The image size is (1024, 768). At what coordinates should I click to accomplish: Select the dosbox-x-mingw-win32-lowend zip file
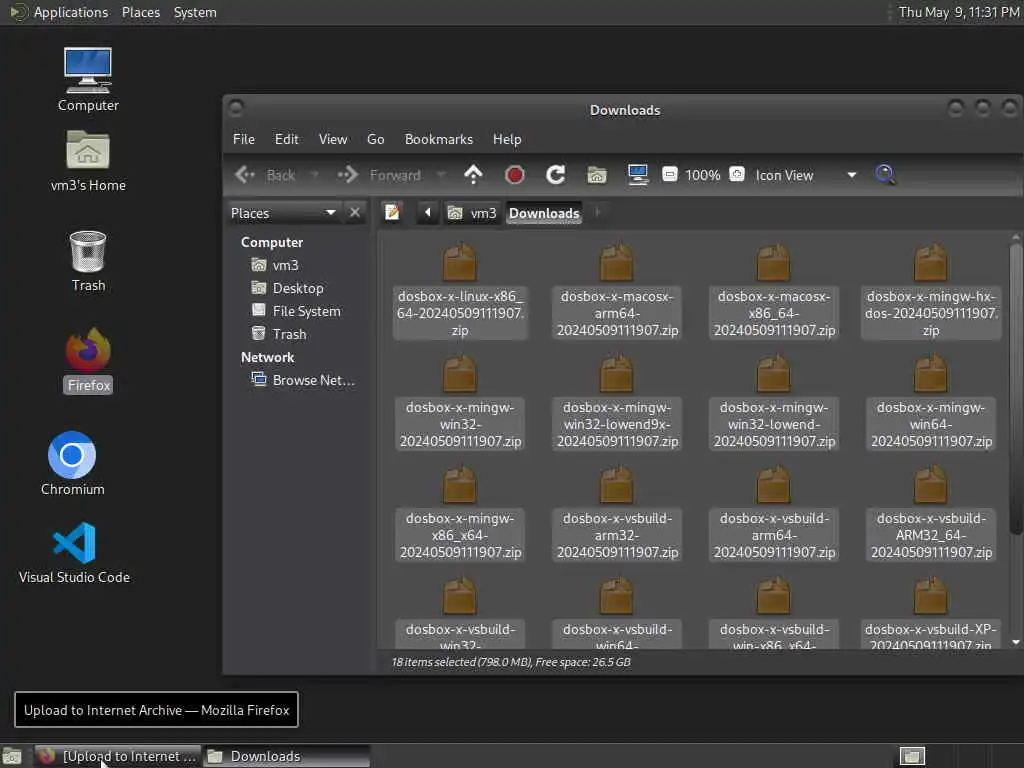tap(774, 402)
